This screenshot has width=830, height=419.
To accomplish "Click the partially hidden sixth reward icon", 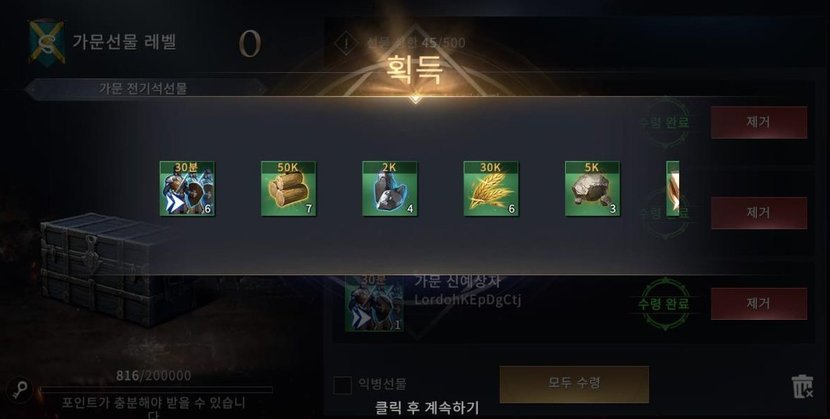I will pos(673,188).
